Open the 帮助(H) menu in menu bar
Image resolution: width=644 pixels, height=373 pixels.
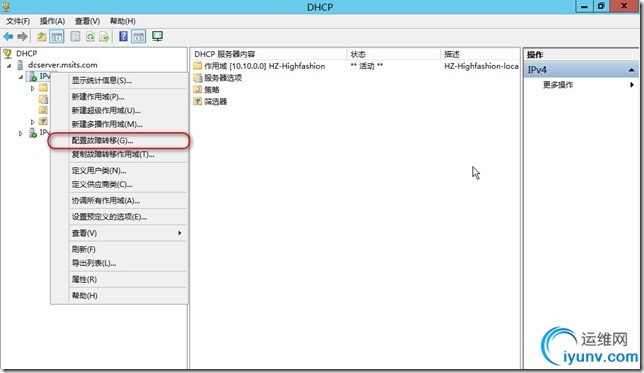pos(123,21)
